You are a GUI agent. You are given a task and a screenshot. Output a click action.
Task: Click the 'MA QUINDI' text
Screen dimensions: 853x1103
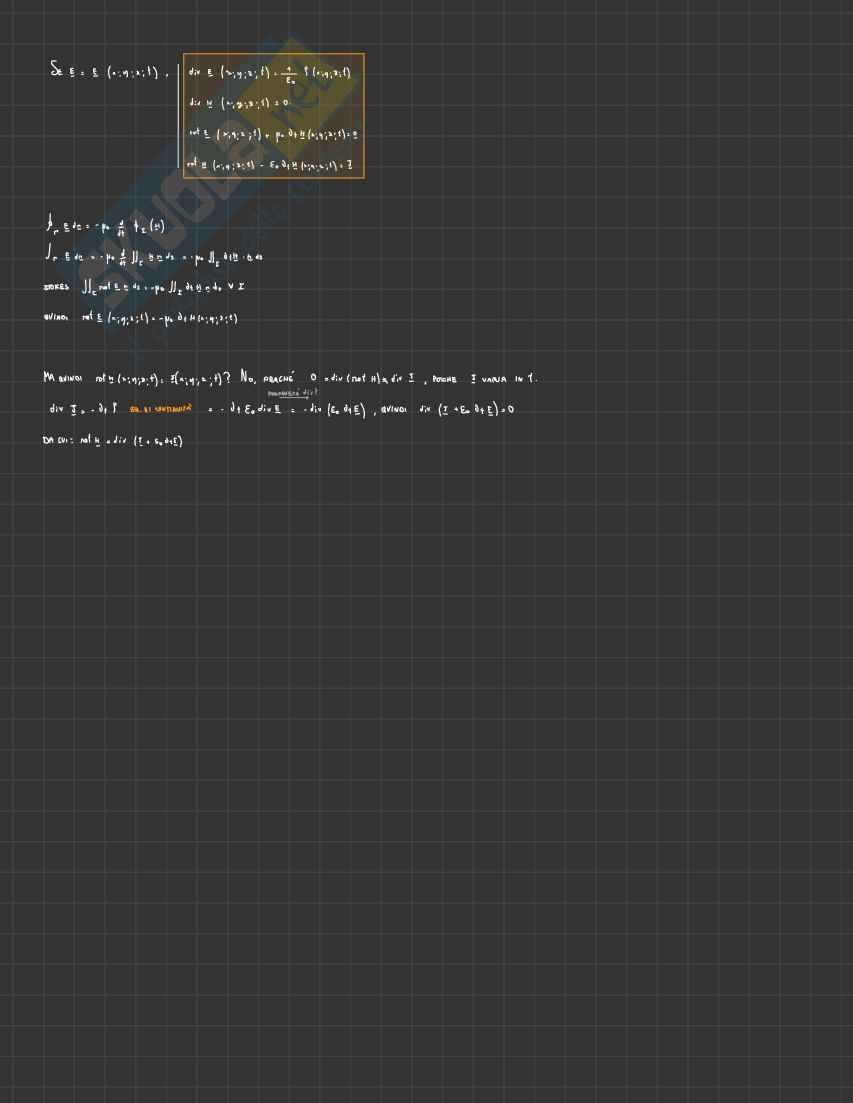[61, 379]
